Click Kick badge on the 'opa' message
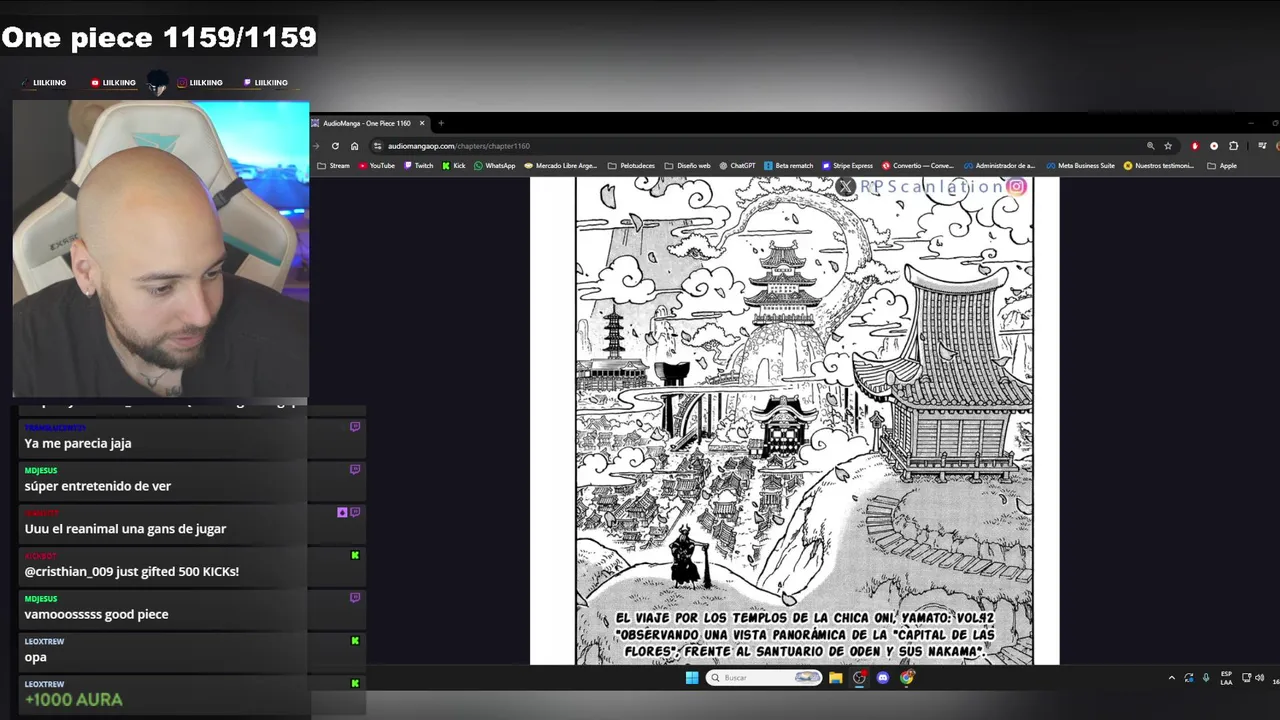The height and width of the screenshot is (720, 1280). pos(355,641)
